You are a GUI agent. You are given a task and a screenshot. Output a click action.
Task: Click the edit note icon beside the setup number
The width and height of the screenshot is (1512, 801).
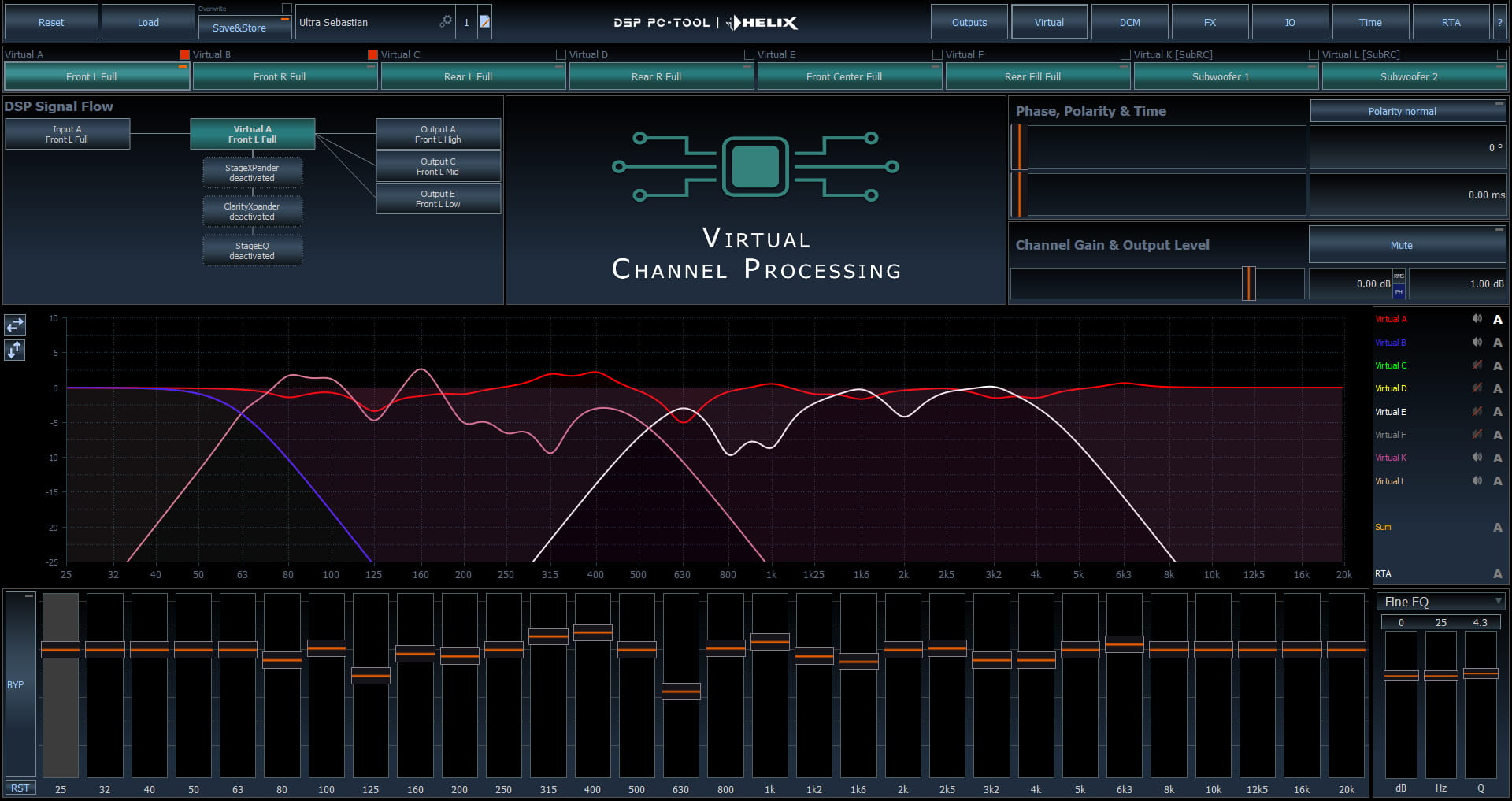pos(486,22)
